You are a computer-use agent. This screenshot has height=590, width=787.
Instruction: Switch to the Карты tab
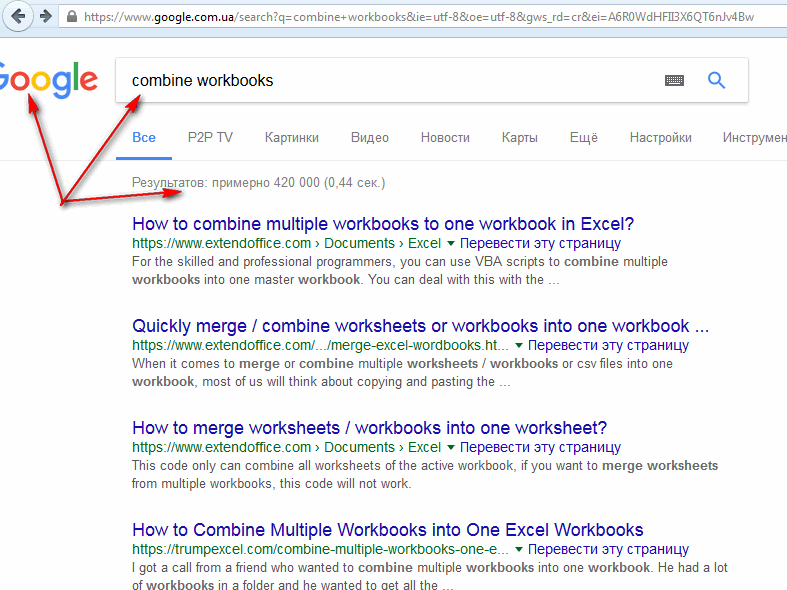519,137
